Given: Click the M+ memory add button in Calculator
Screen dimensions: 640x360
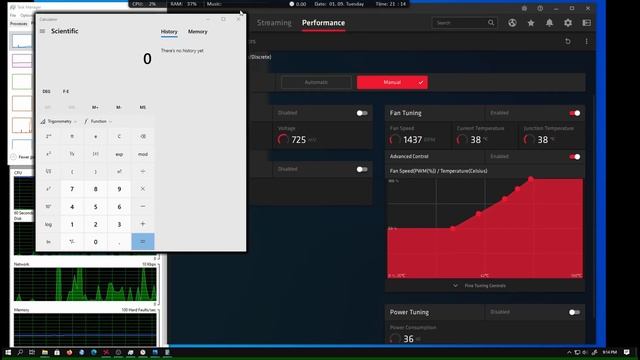Looking at the screenshot, I should coord(95,107).
